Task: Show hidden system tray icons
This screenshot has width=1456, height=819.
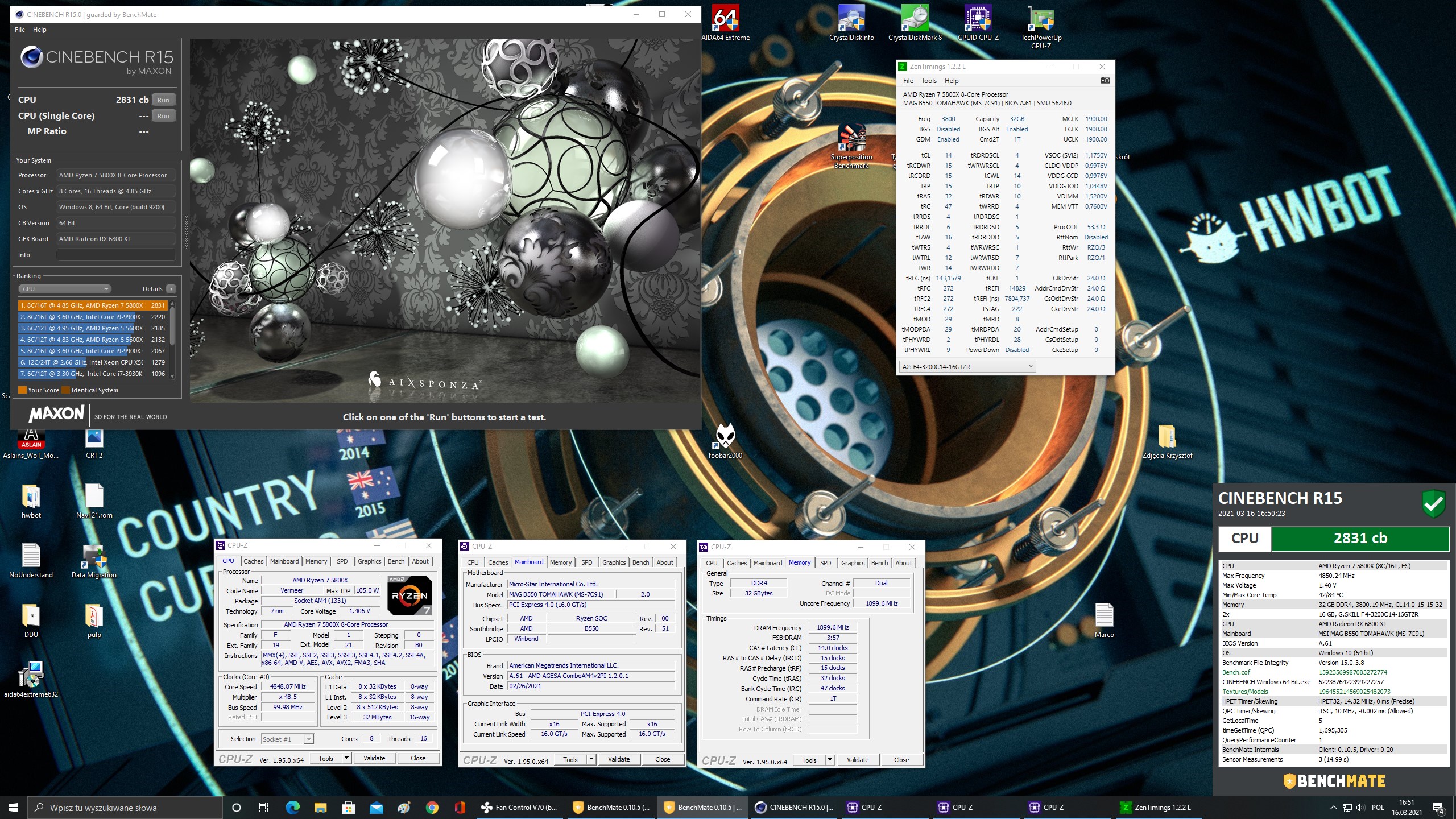Action: point(1333,808)
